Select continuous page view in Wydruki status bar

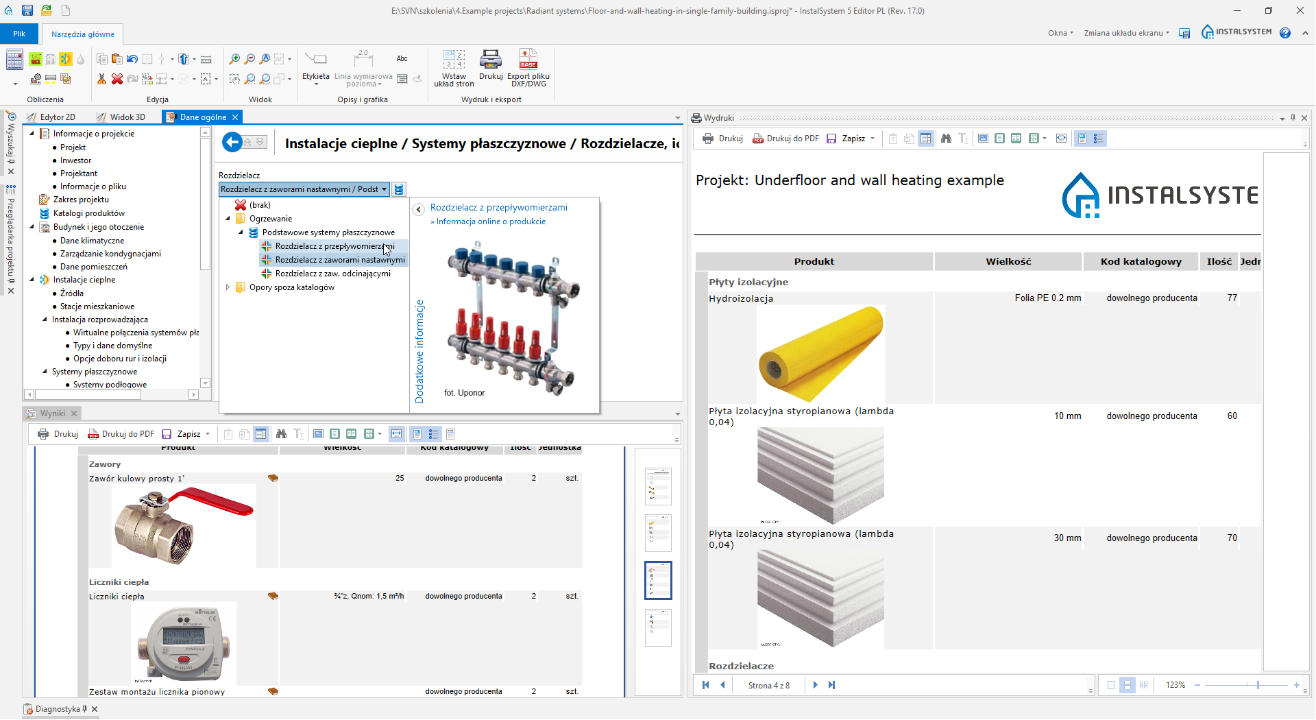tap(1127, 685)
